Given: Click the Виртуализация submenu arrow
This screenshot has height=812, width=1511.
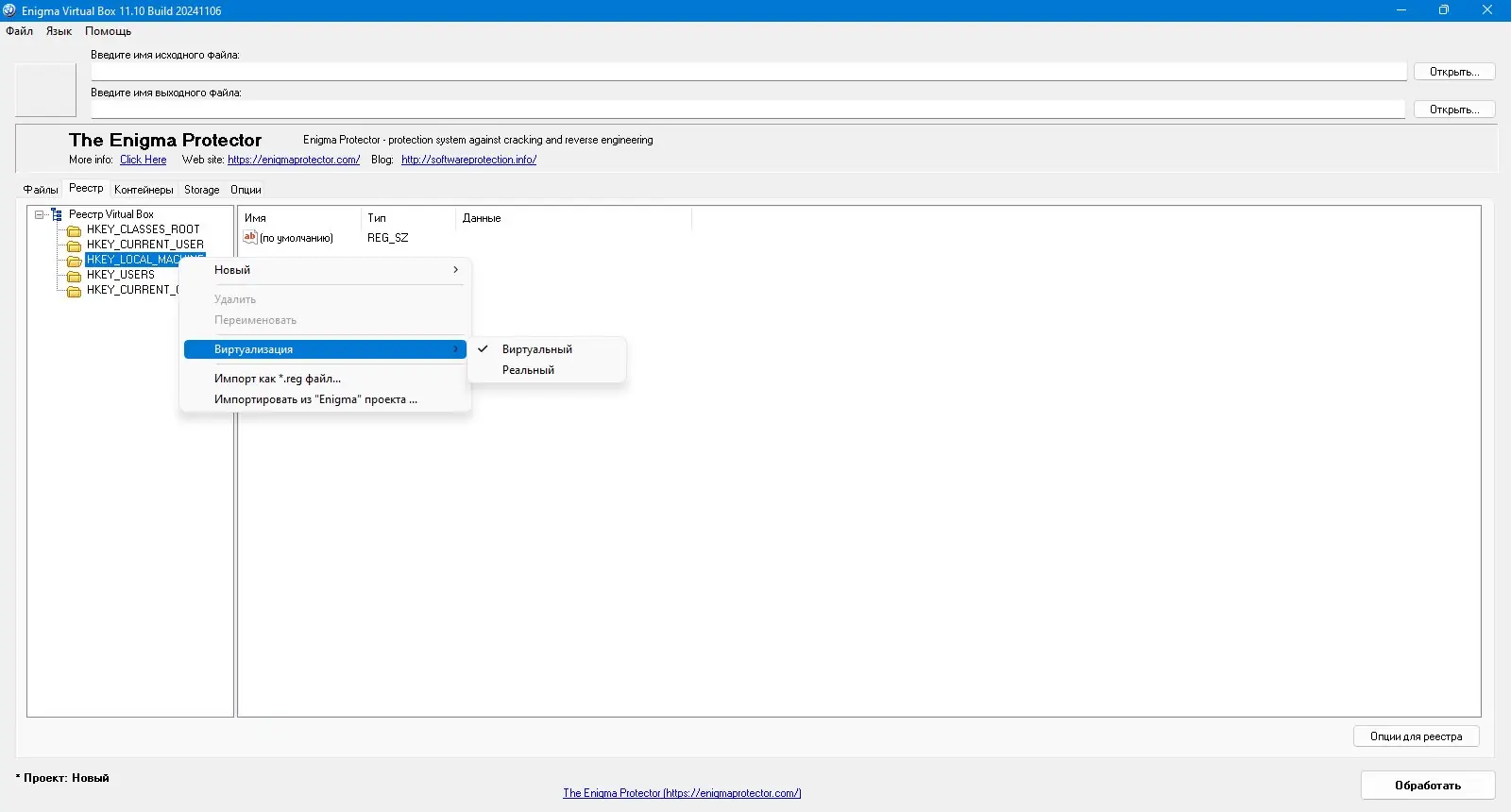Looking at the screenshot, I should point(455,349).
